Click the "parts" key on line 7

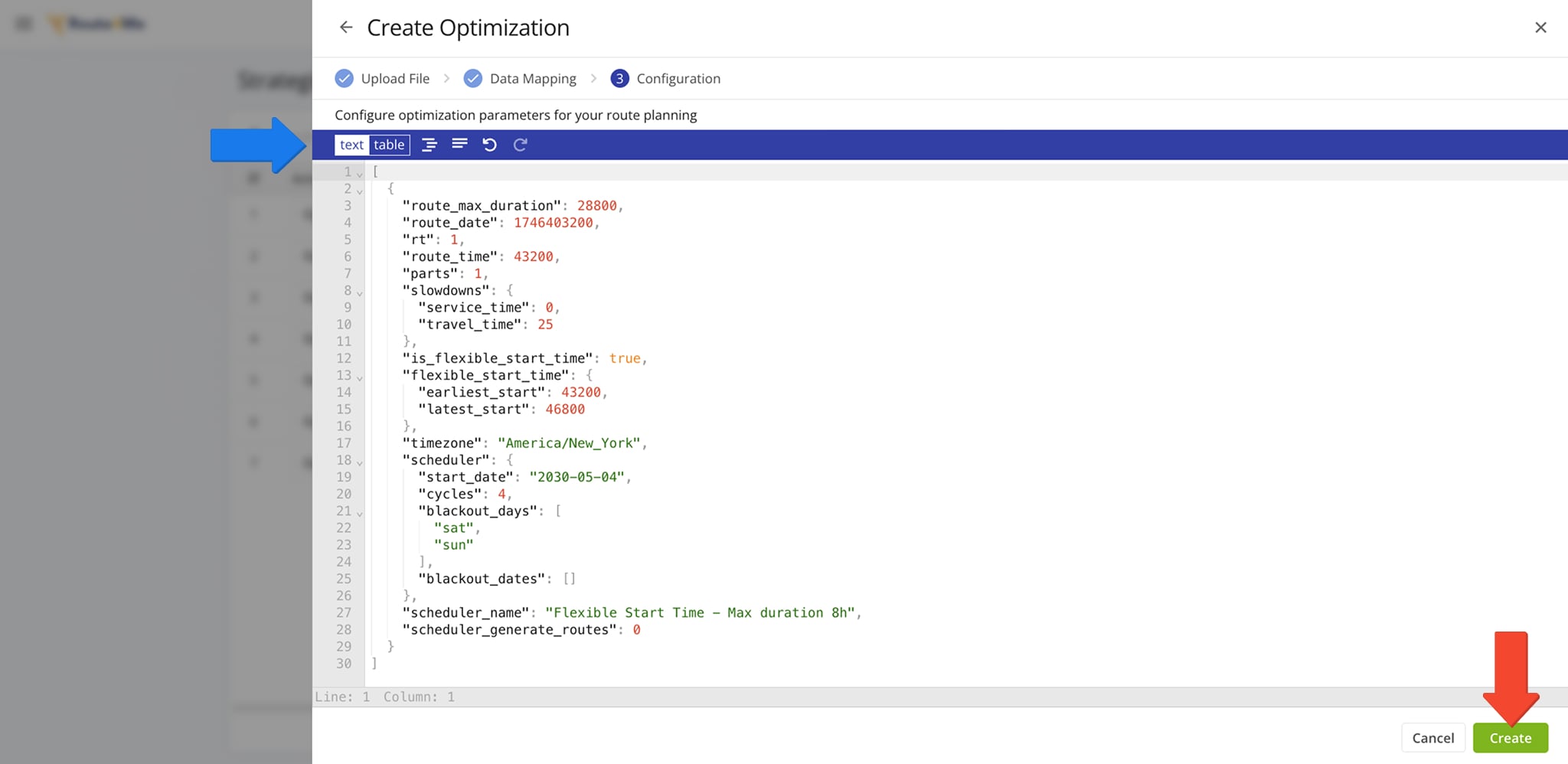(x=430, y=273)
